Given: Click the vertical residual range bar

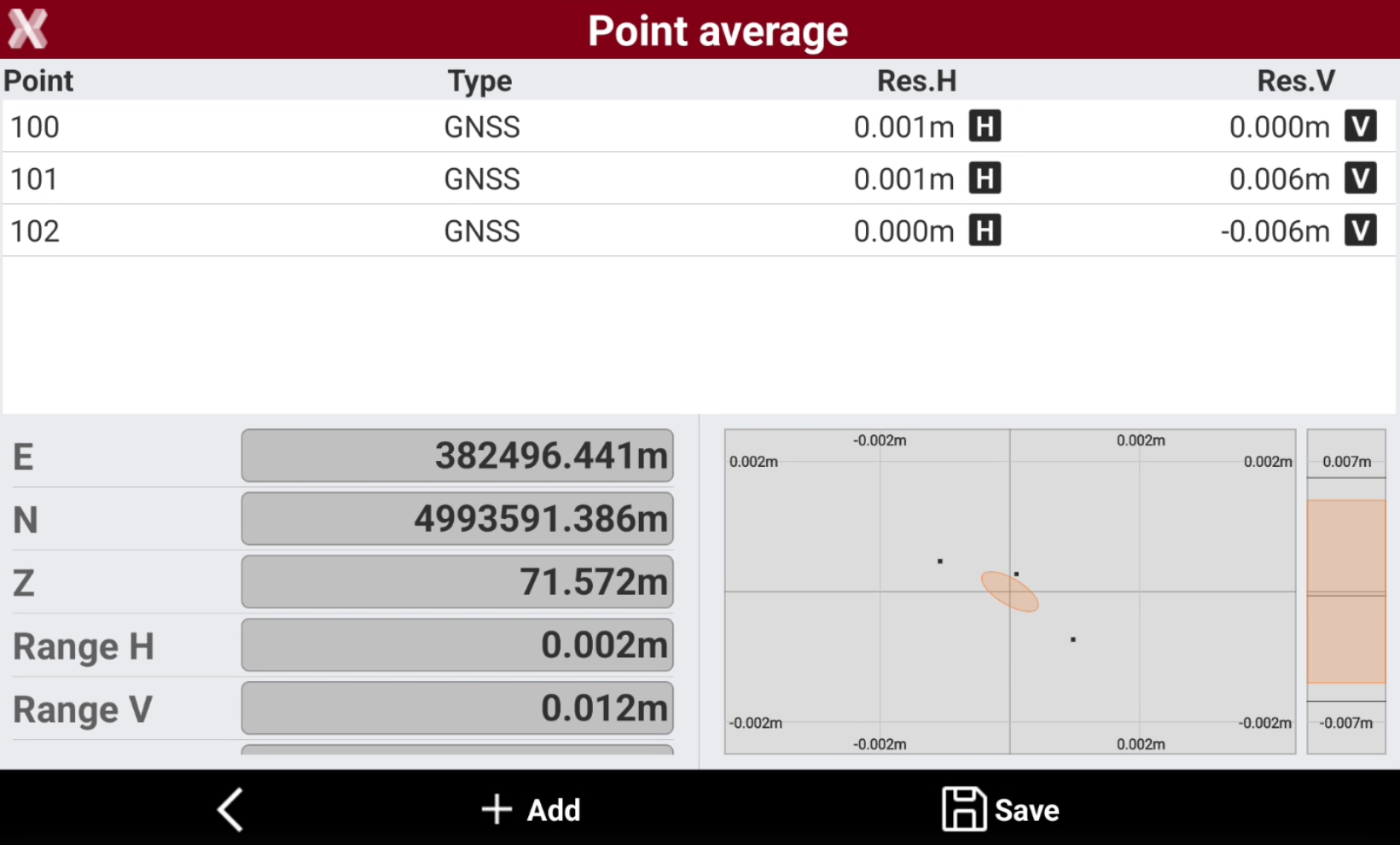Looking at the screenshot, I should point(1346,591).
